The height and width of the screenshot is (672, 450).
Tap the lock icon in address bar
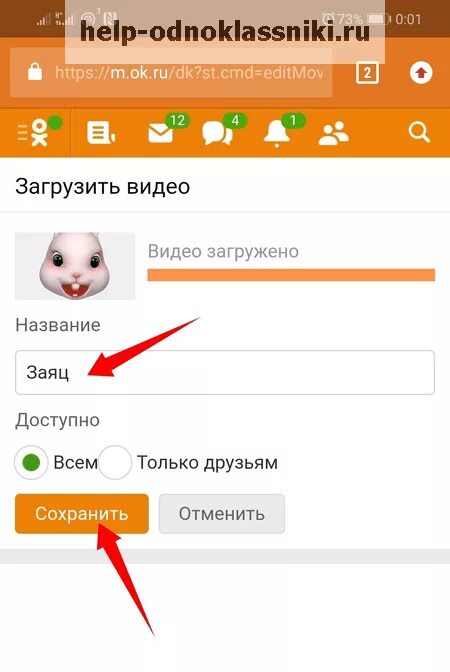pos(35,72)
